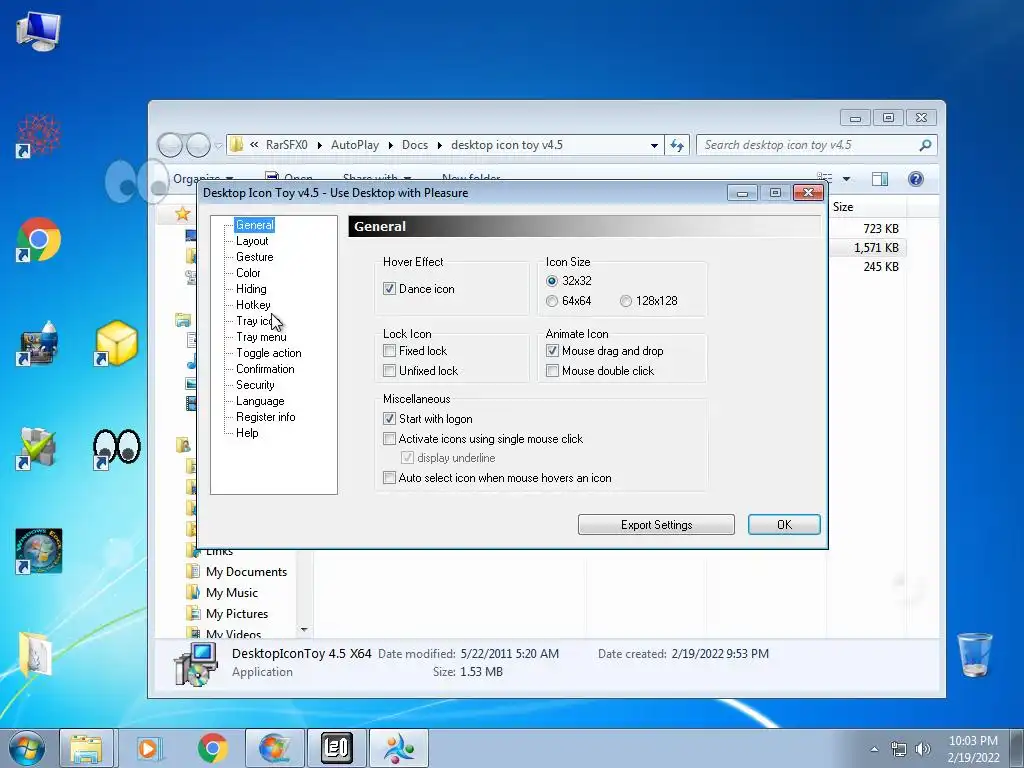The image size is (1024, 768).
Task: Enable the Unfixed lock checkbox
Action: tap(389, 371)
